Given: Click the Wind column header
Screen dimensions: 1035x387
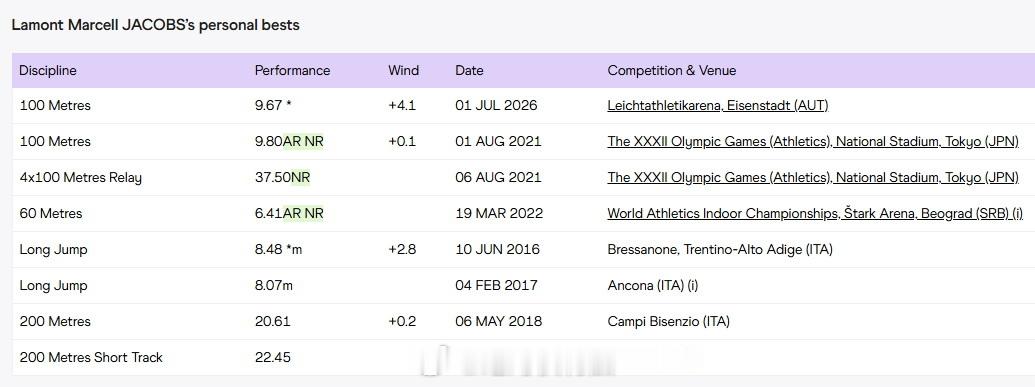Looking at the screenshot, I should pyautogui.click(x=403, y=70).
